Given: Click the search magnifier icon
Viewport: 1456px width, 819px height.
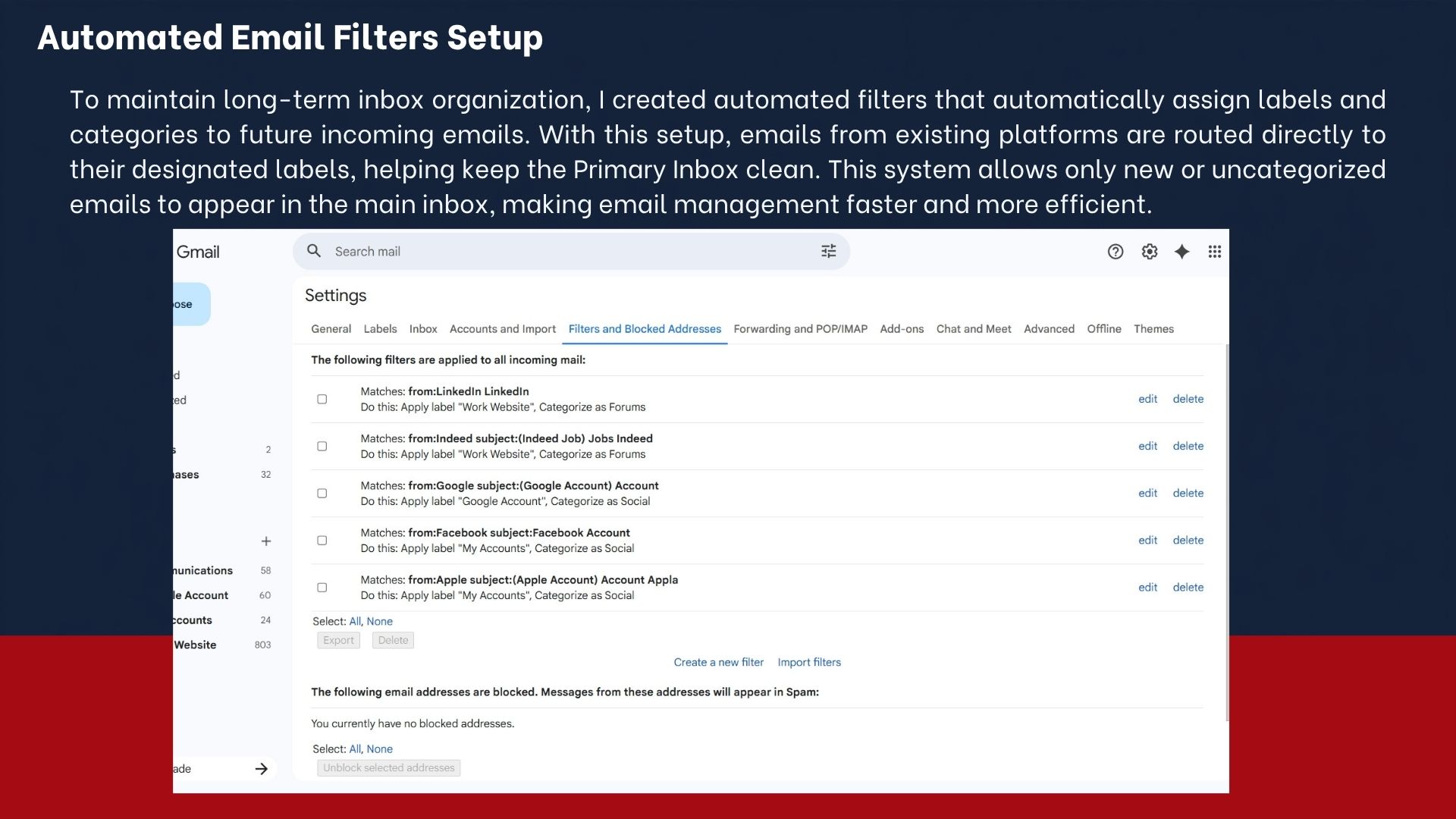Looking at the screenshot, I should click(x=314, y=251).
